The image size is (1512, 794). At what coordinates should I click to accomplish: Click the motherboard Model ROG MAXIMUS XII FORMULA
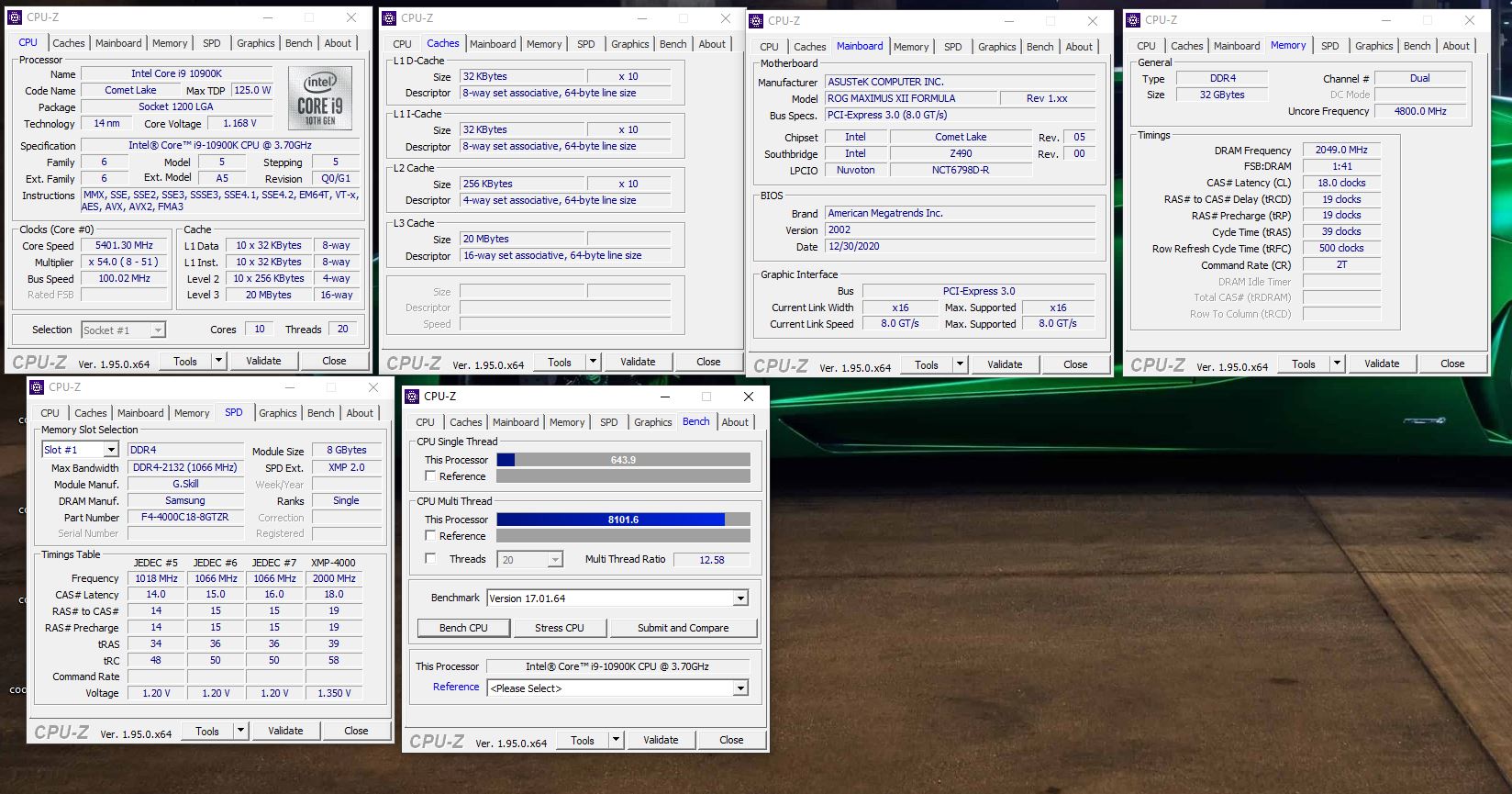(x=909, y=98)
